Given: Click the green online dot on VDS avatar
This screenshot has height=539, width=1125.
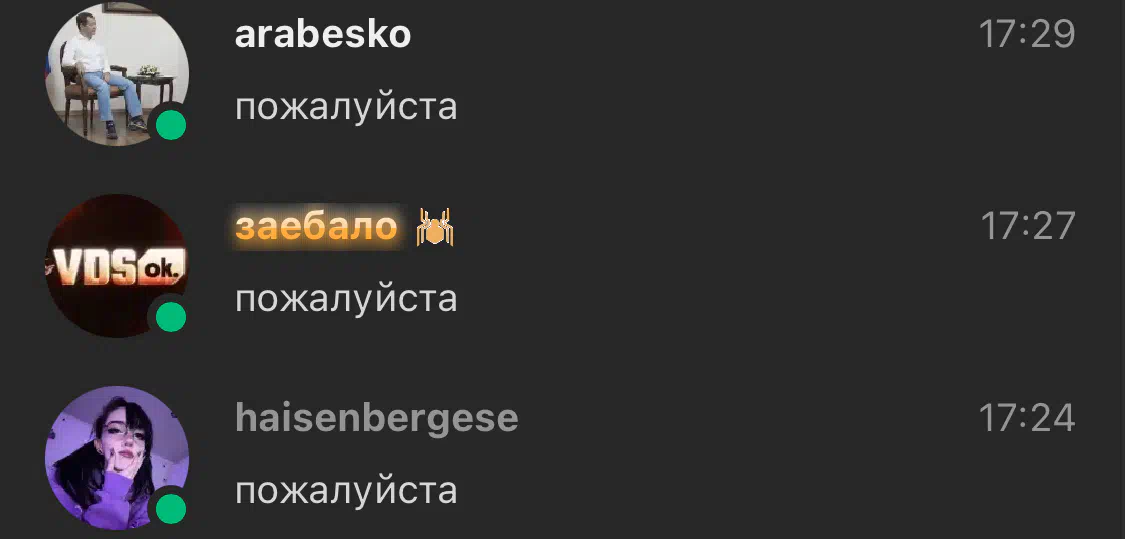Looking at the screenshot, I should [x=171, y=317].
